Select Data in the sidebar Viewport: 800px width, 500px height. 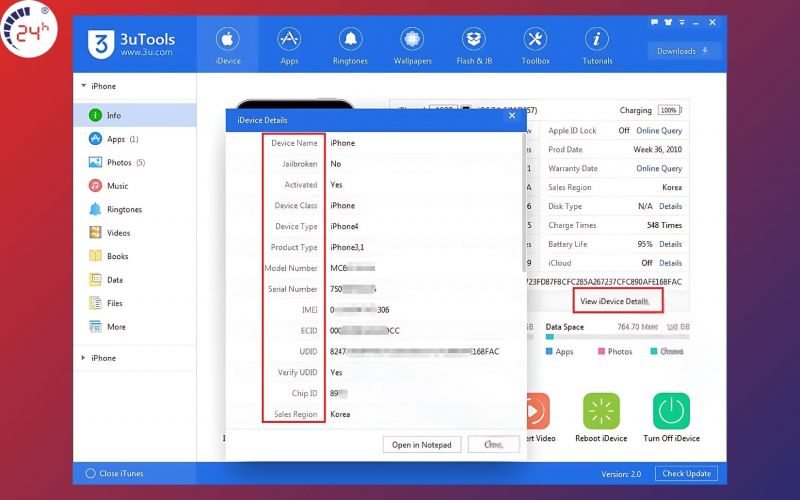(135, 280)
